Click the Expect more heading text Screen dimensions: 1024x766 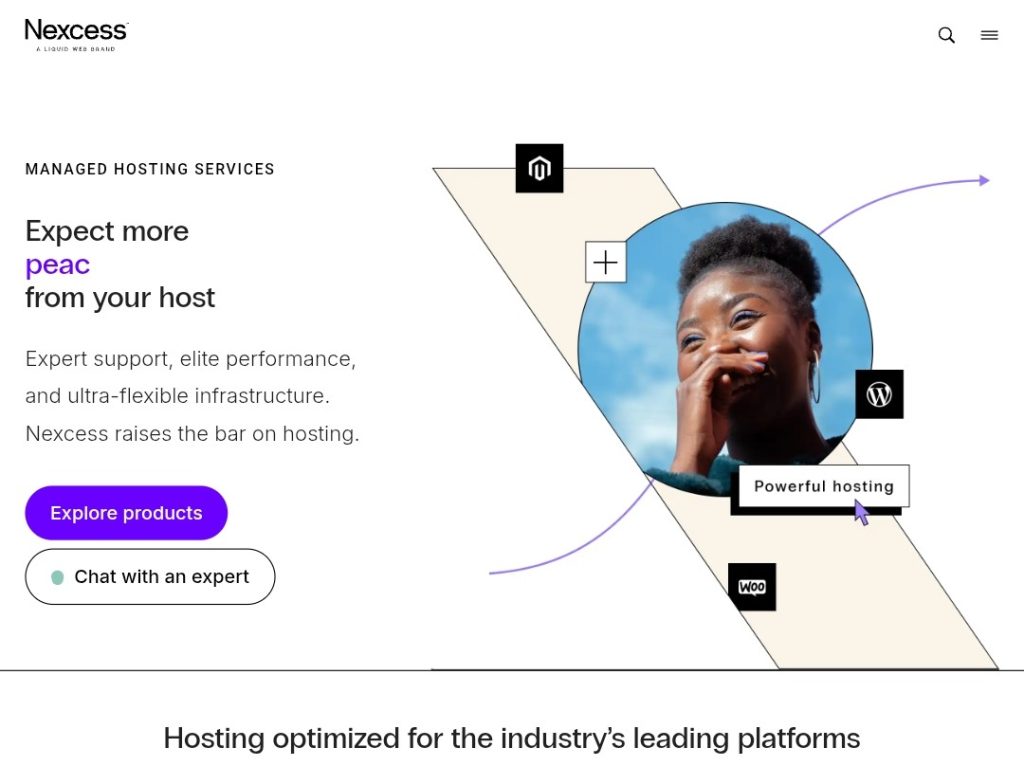pyautogui.click(x=107, y=231)
